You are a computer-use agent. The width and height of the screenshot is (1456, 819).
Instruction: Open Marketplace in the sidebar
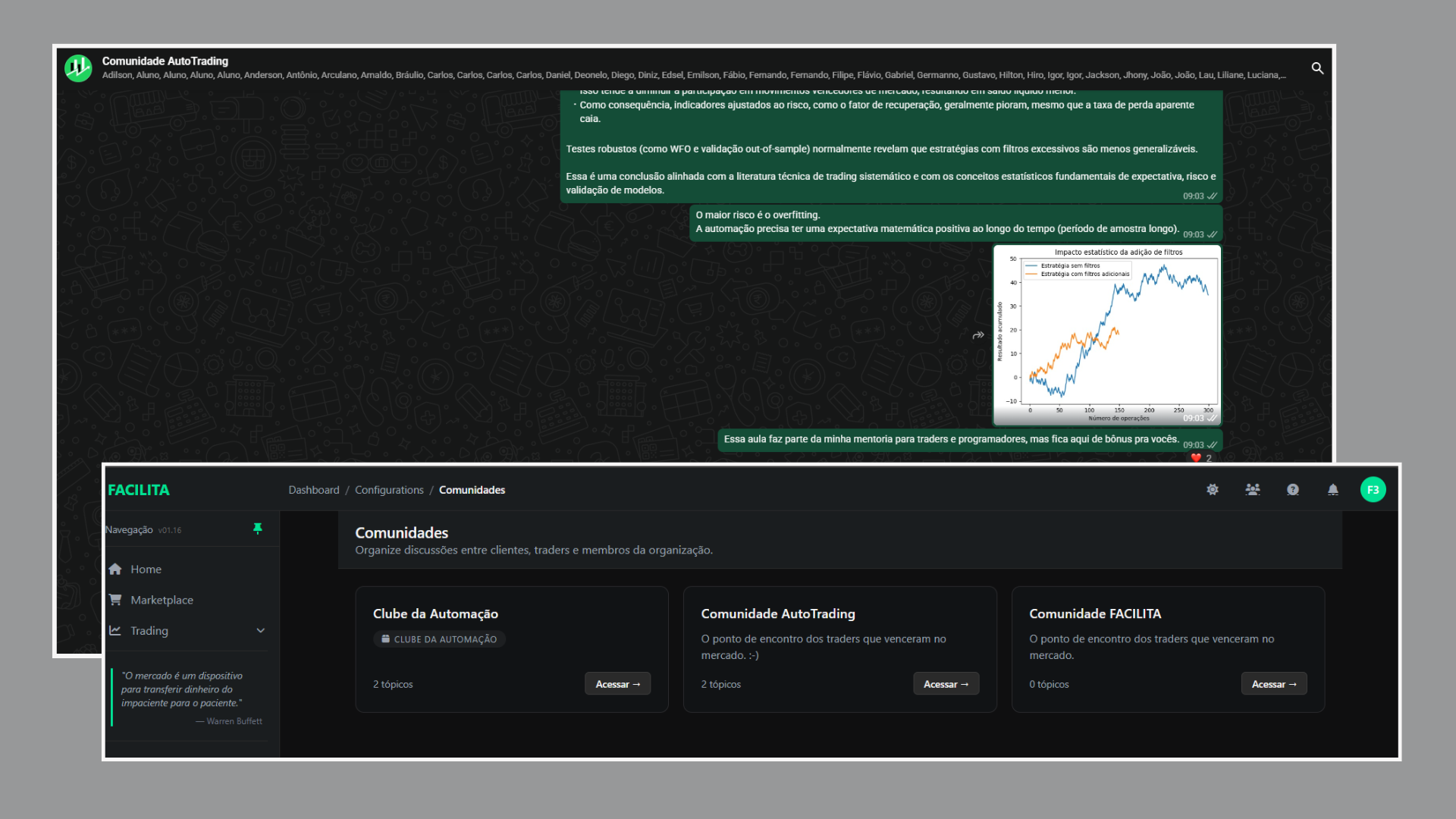(x=162, y=600)
